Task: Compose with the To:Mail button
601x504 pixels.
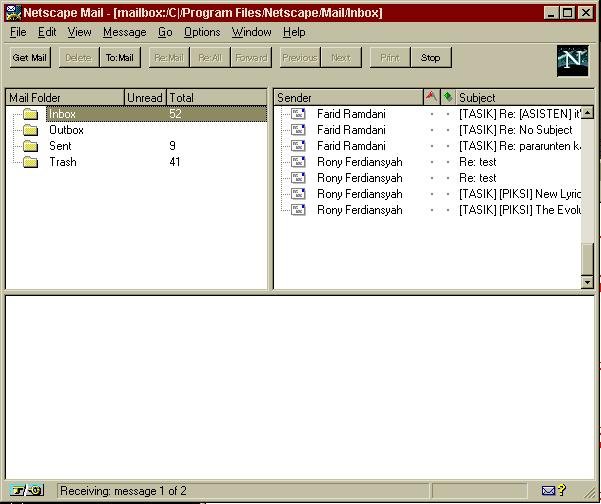Action: 120,57
